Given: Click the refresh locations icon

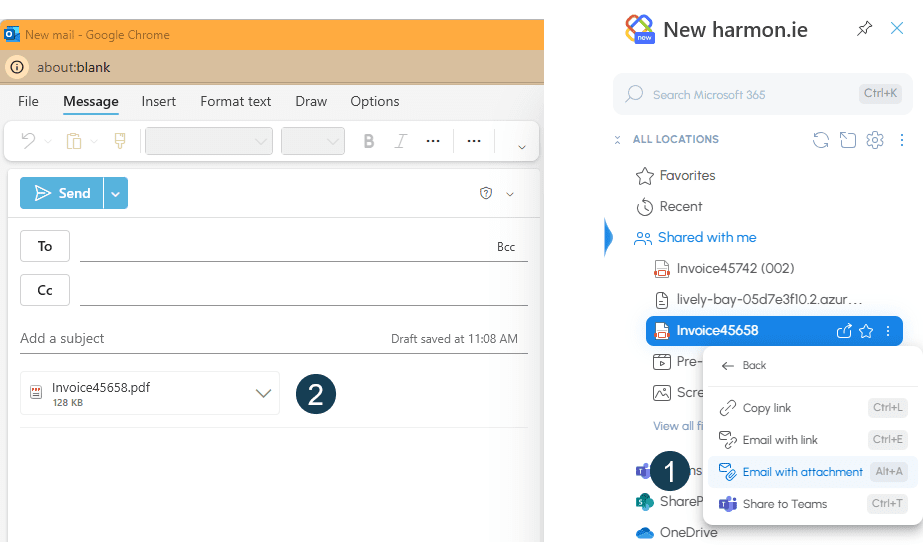Looking at the screenshot, I should (x=821, y=140).
